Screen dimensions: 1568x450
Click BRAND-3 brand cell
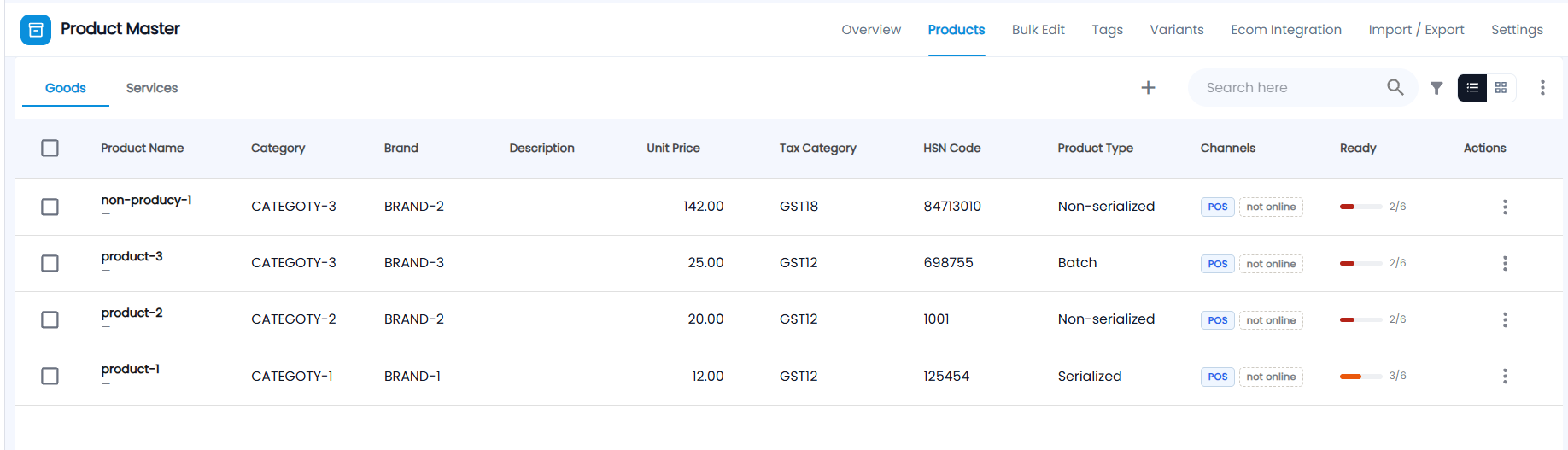414,263
